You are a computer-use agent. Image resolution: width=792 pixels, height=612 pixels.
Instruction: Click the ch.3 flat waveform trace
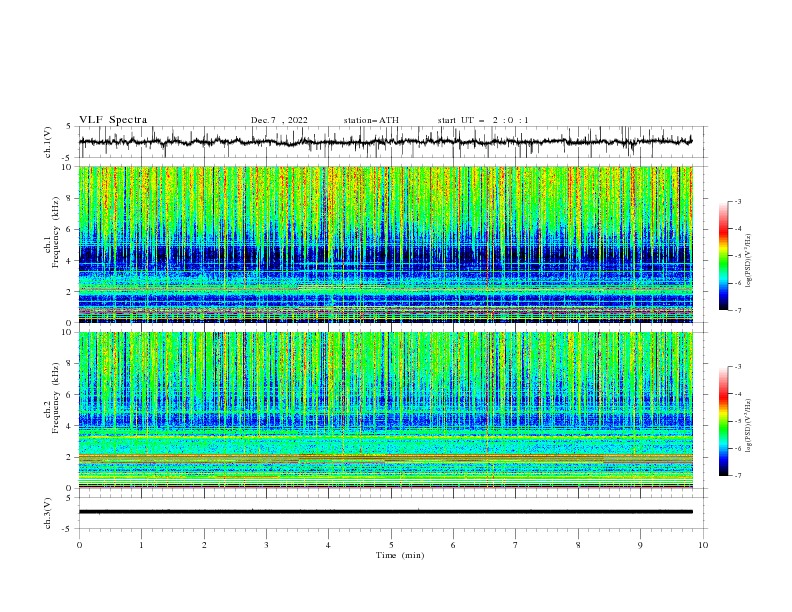[385, 512]
